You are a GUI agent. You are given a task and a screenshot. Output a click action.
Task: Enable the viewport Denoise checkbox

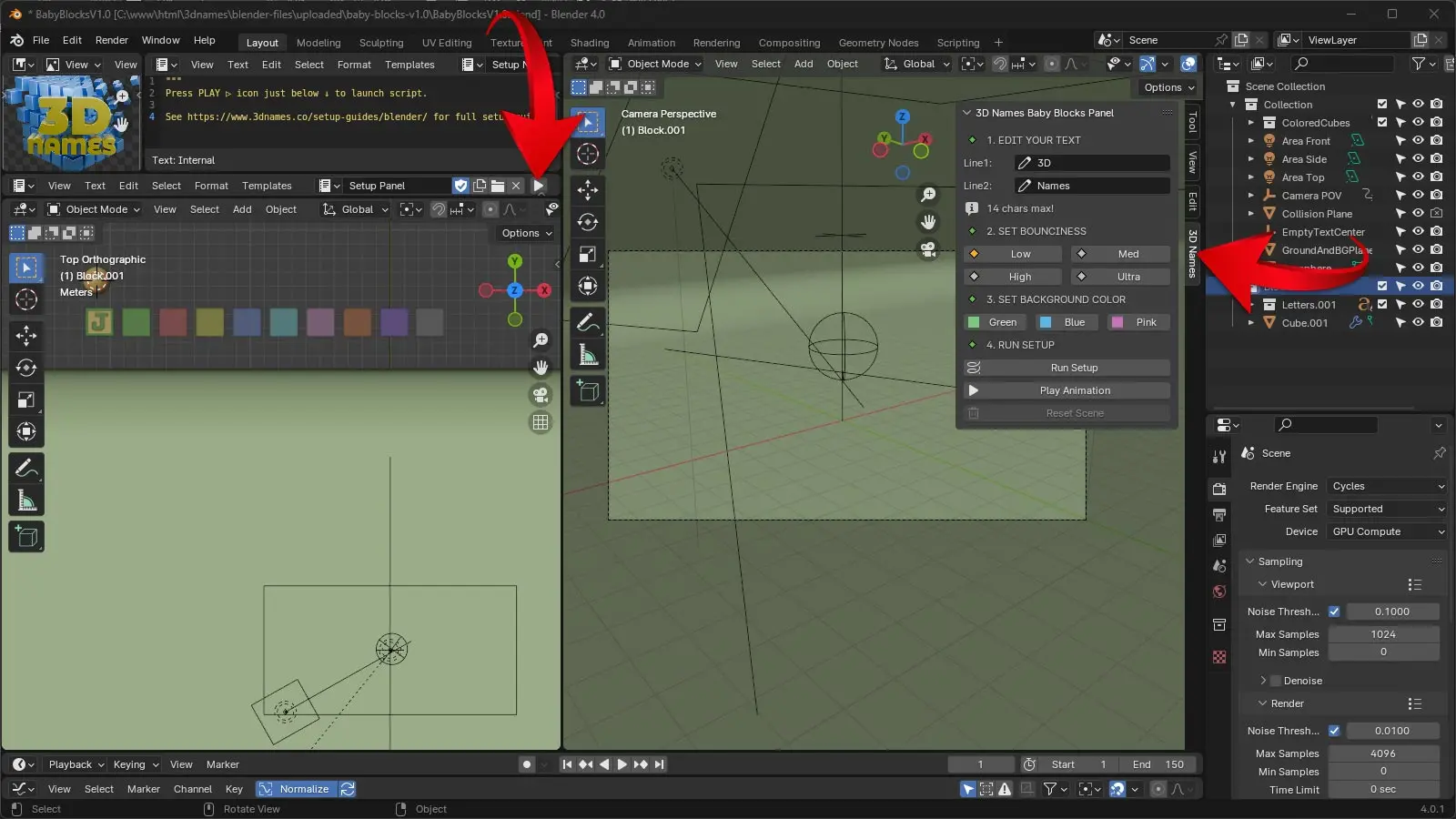(x=1276, y=681)
